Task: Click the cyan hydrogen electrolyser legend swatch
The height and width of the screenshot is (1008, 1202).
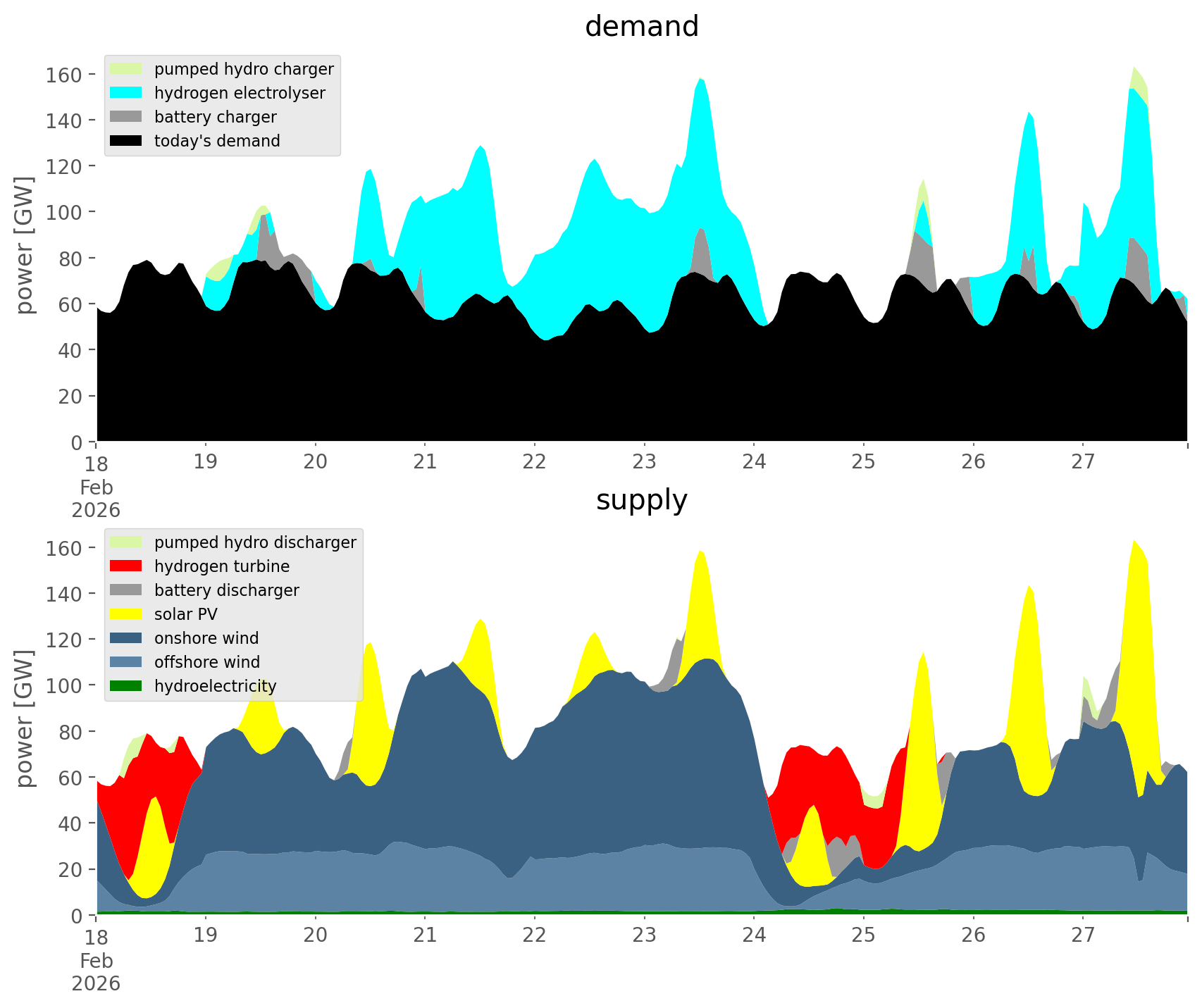Action: pos(126,93)
